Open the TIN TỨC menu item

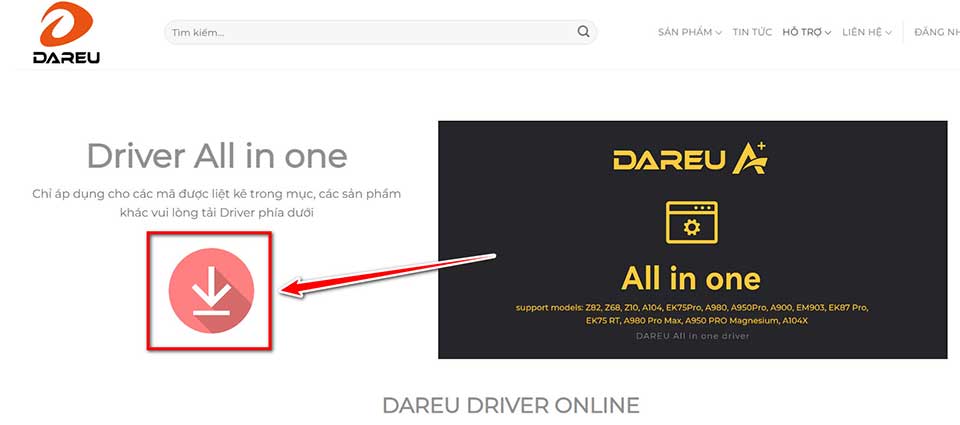(752, 32)
